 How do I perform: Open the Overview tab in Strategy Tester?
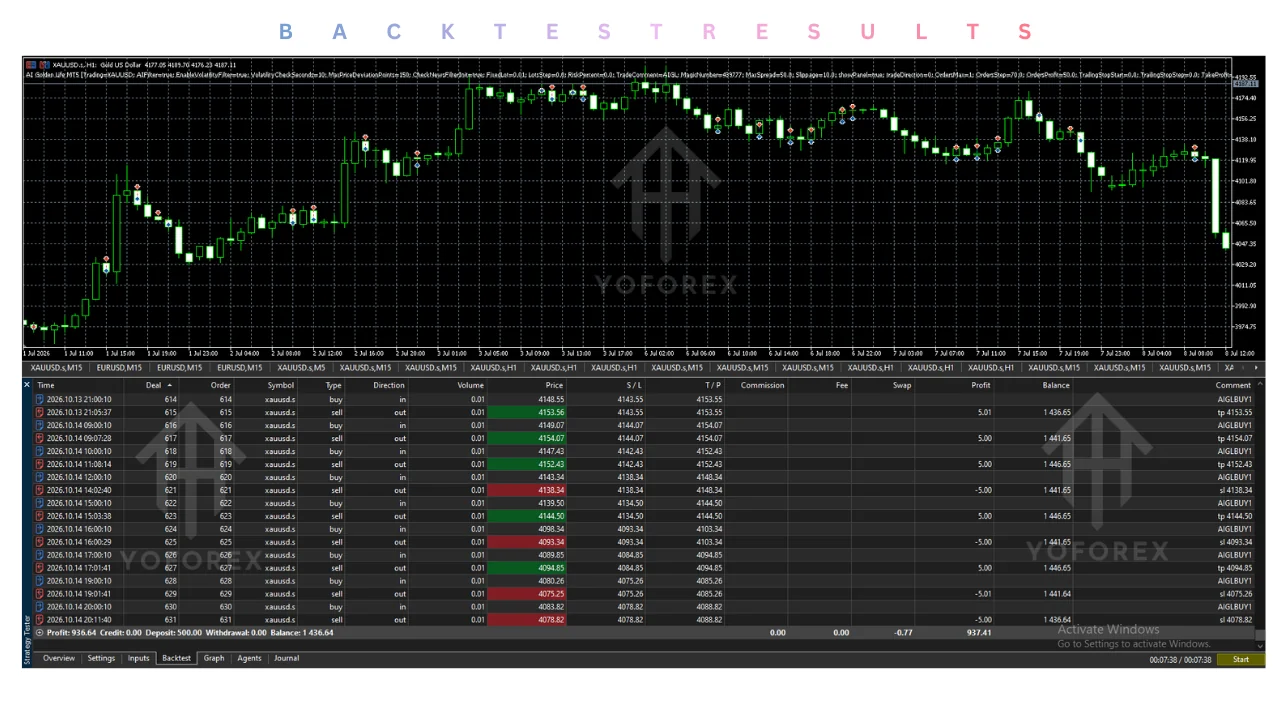pos(59,658)
